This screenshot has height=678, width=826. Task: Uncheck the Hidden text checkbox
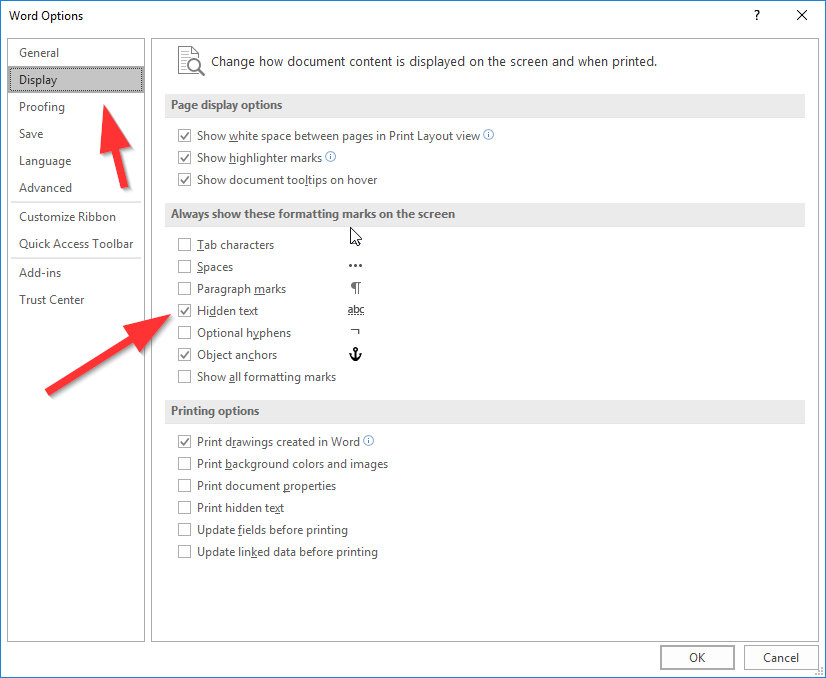[184, 311]
